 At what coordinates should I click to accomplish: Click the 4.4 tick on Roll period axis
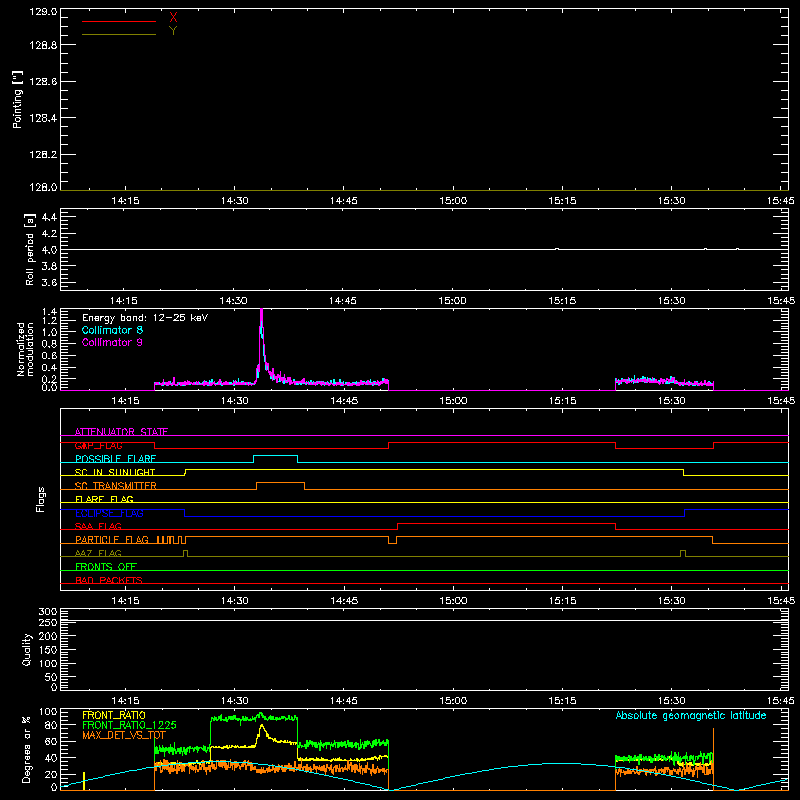tap(49, 217)
